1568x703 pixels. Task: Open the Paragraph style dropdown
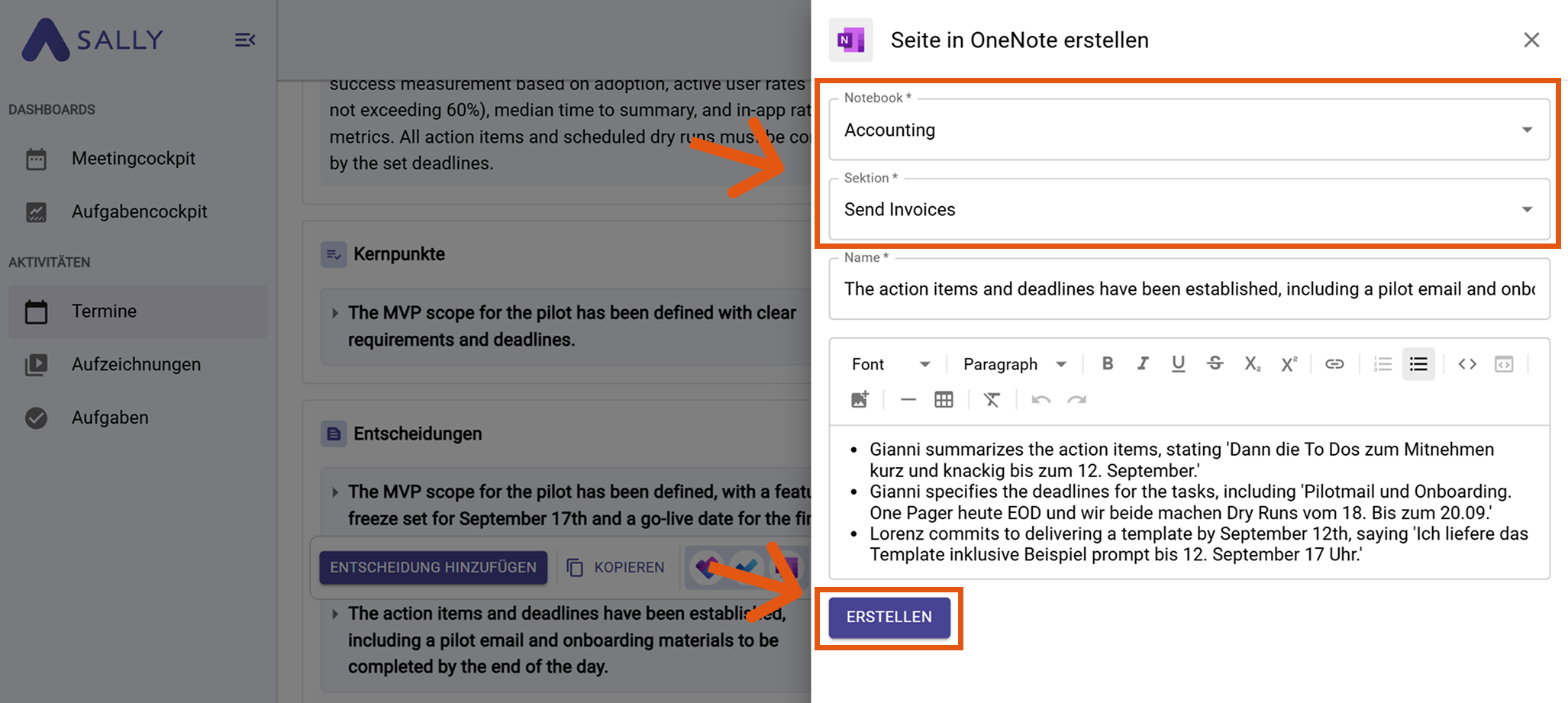tap(1014, 364)
